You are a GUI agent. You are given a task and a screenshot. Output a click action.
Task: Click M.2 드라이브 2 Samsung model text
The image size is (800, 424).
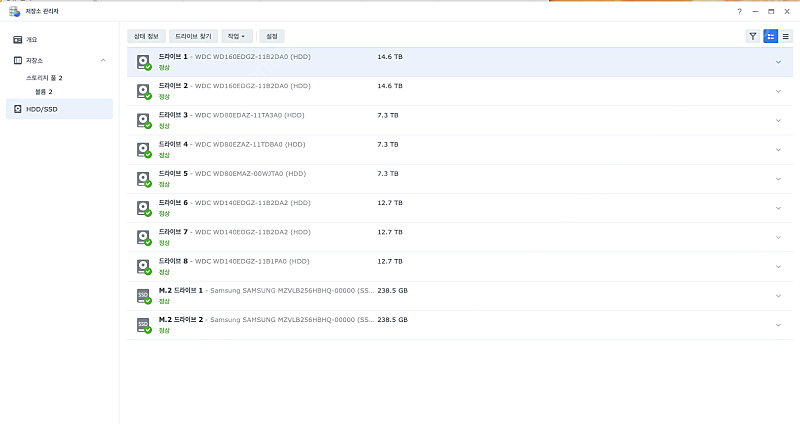tap(292, 319)
